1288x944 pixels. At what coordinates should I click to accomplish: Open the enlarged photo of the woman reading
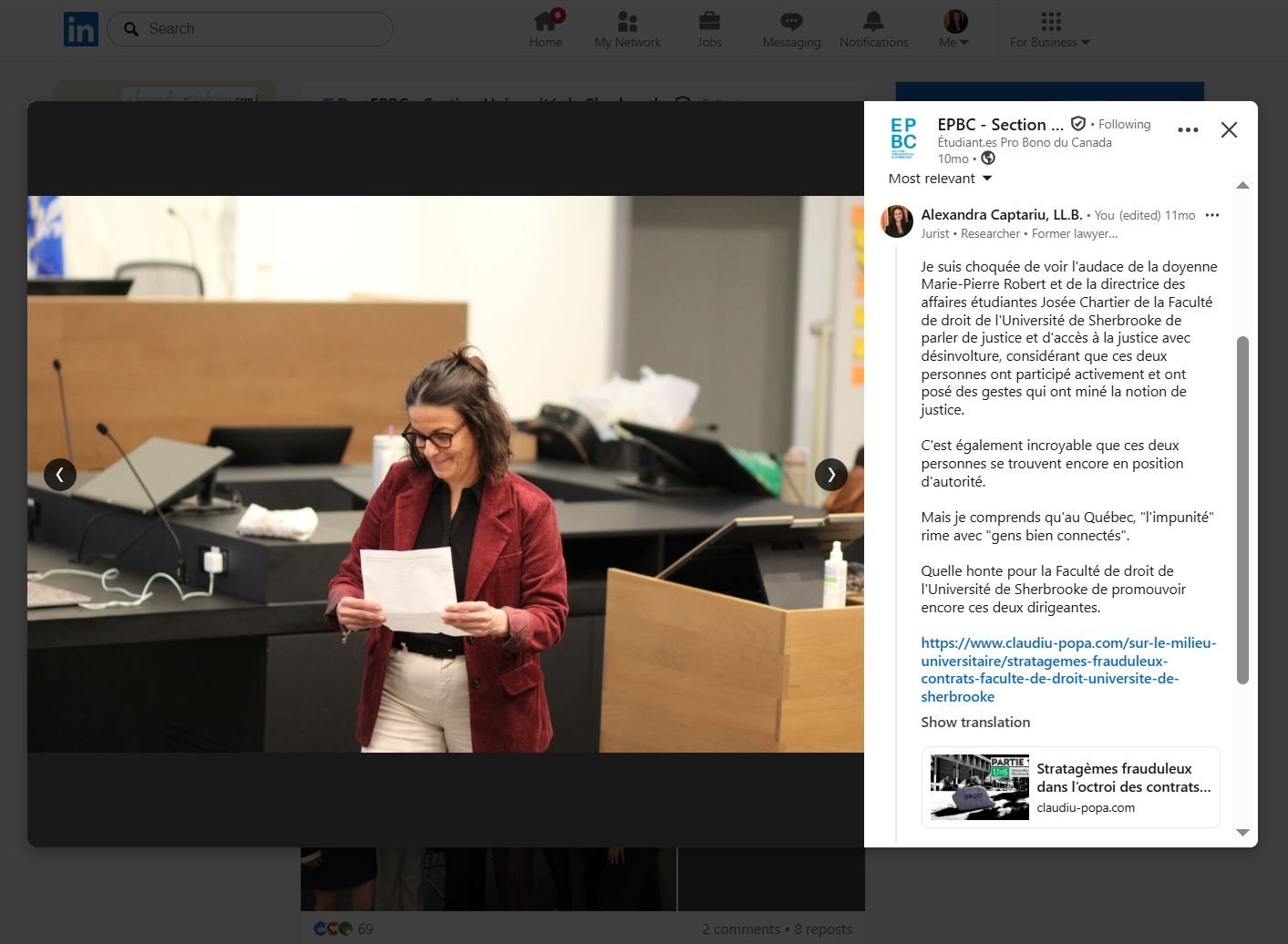click(x=446, y=474)
